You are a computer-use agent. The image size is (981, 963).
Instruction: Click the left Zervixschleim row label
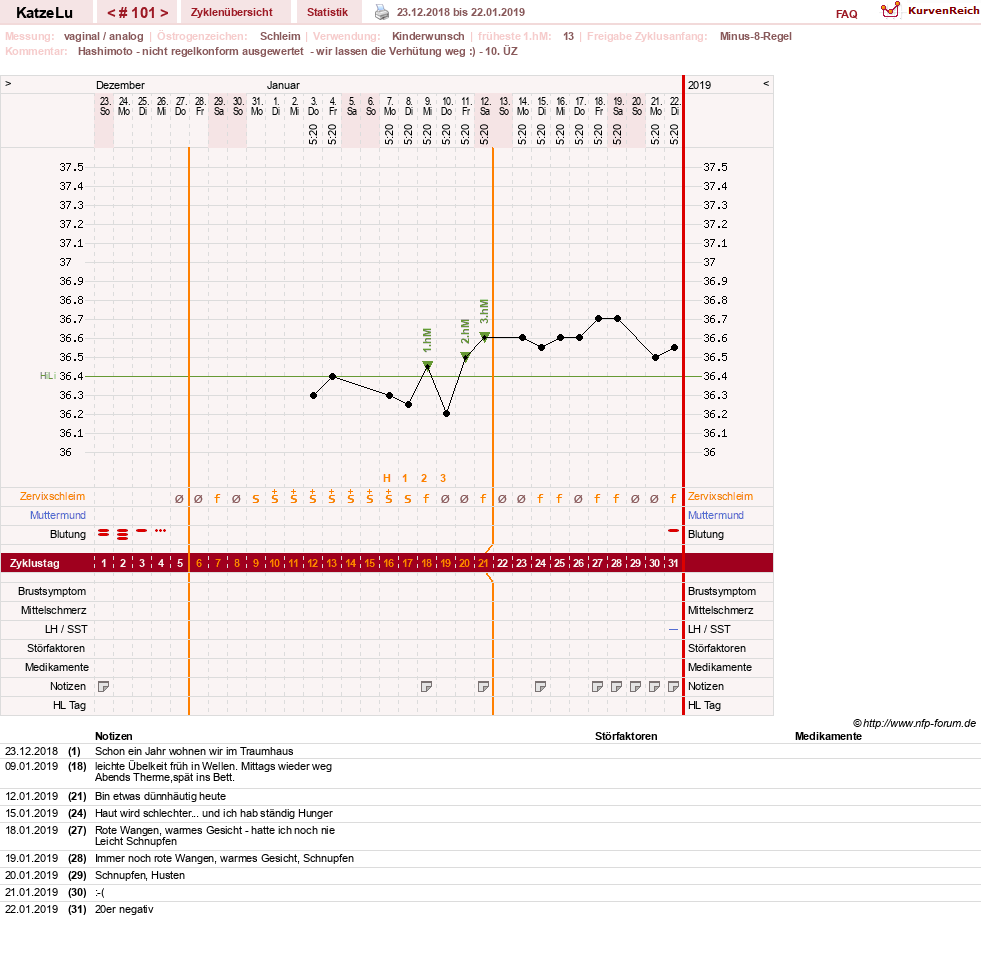pos(53,496)
